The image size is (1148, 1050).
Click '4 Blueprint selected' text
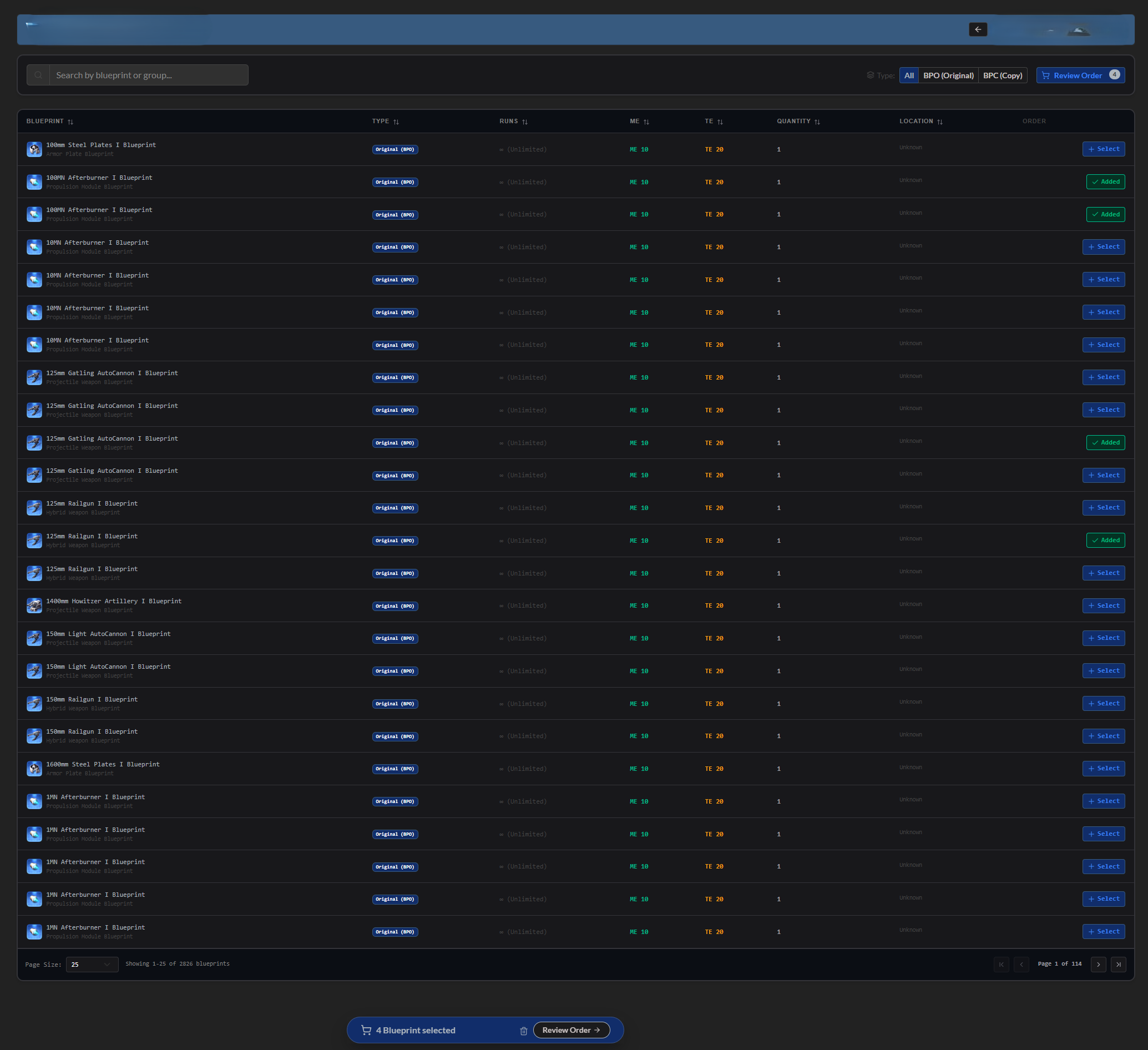point(416,1031)
